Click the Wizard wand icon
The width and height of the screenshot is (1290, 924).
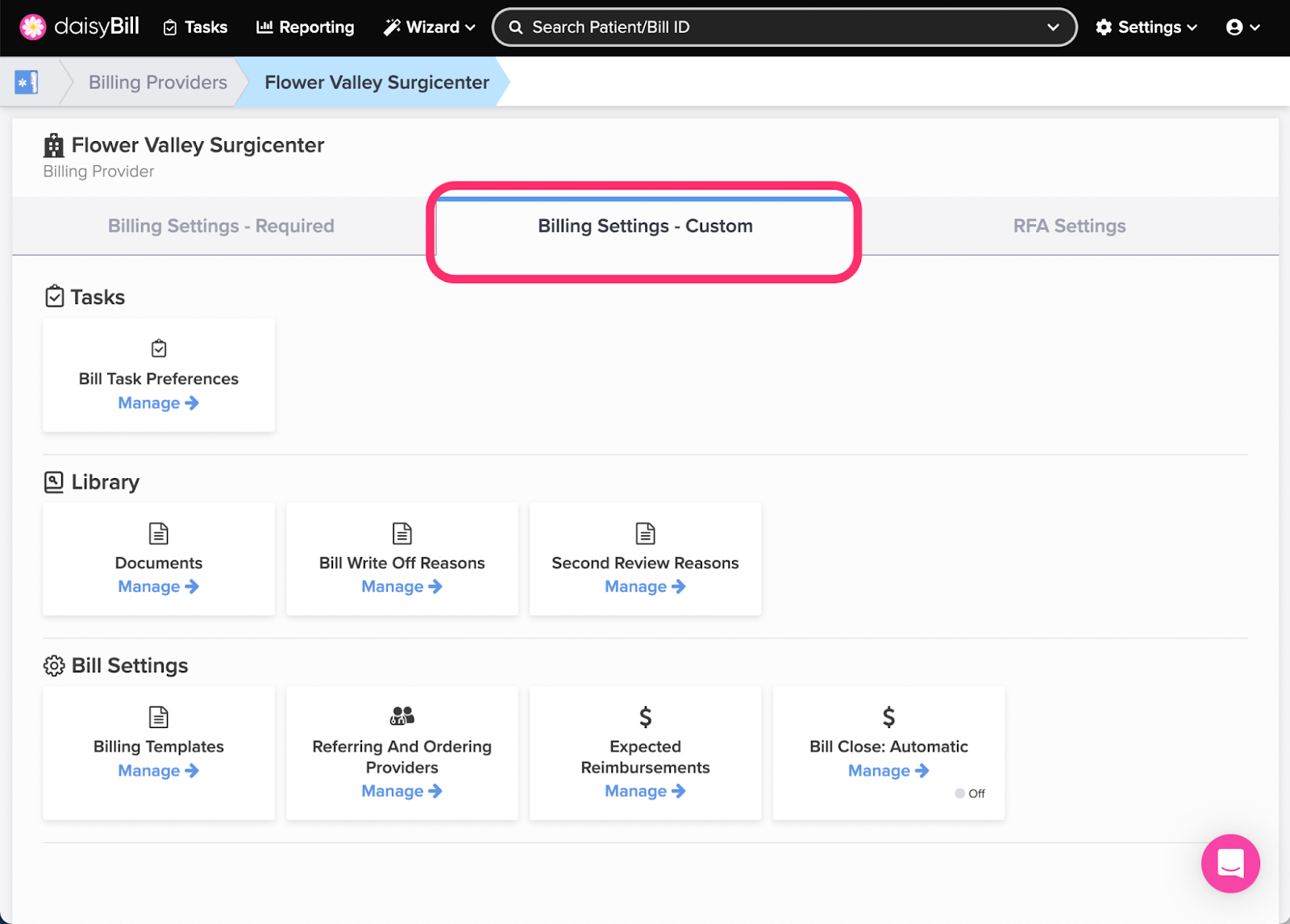point(392,27)
